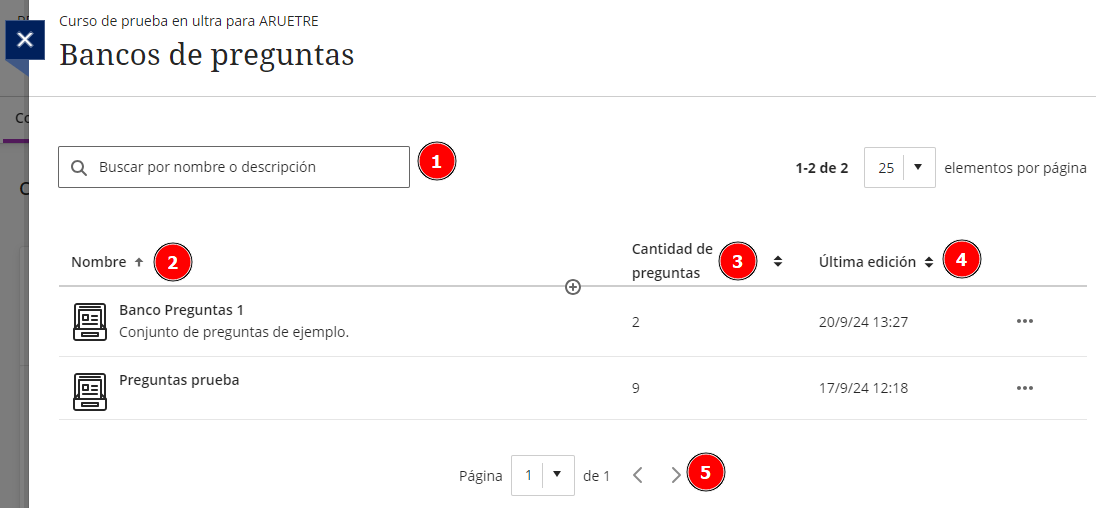Go to next page arrow
1096x508 pixels.
676,475
